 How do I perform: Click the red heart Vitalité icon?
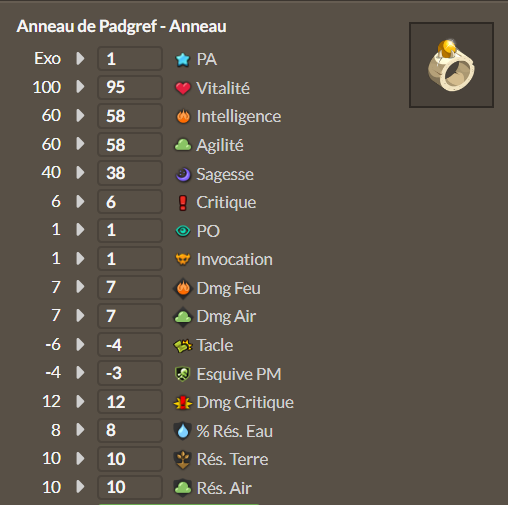click(183, 88)
